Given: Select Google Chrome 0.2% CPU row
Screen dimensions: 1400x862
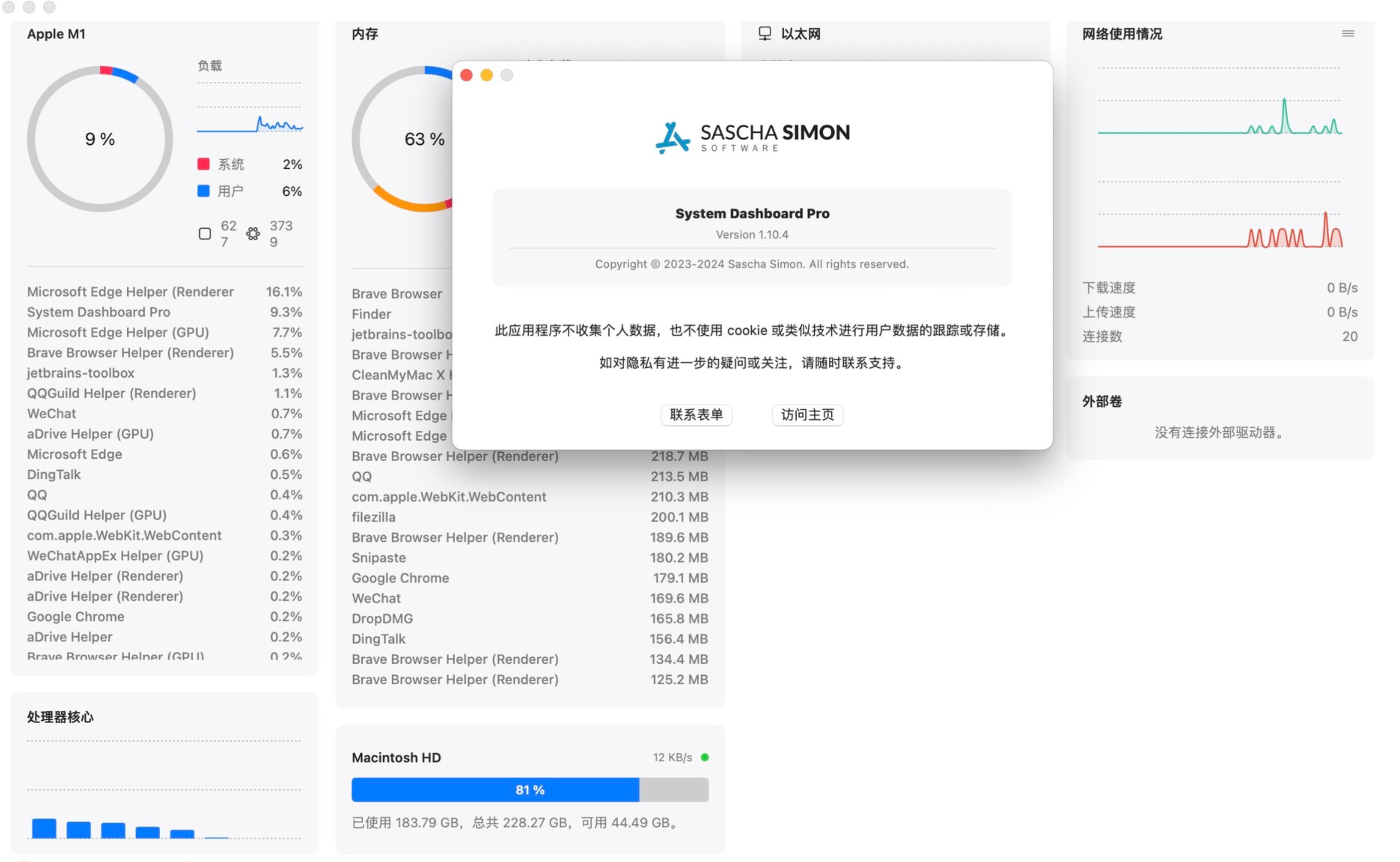Looking at the screenshot, I should click(x=165, y=617).
